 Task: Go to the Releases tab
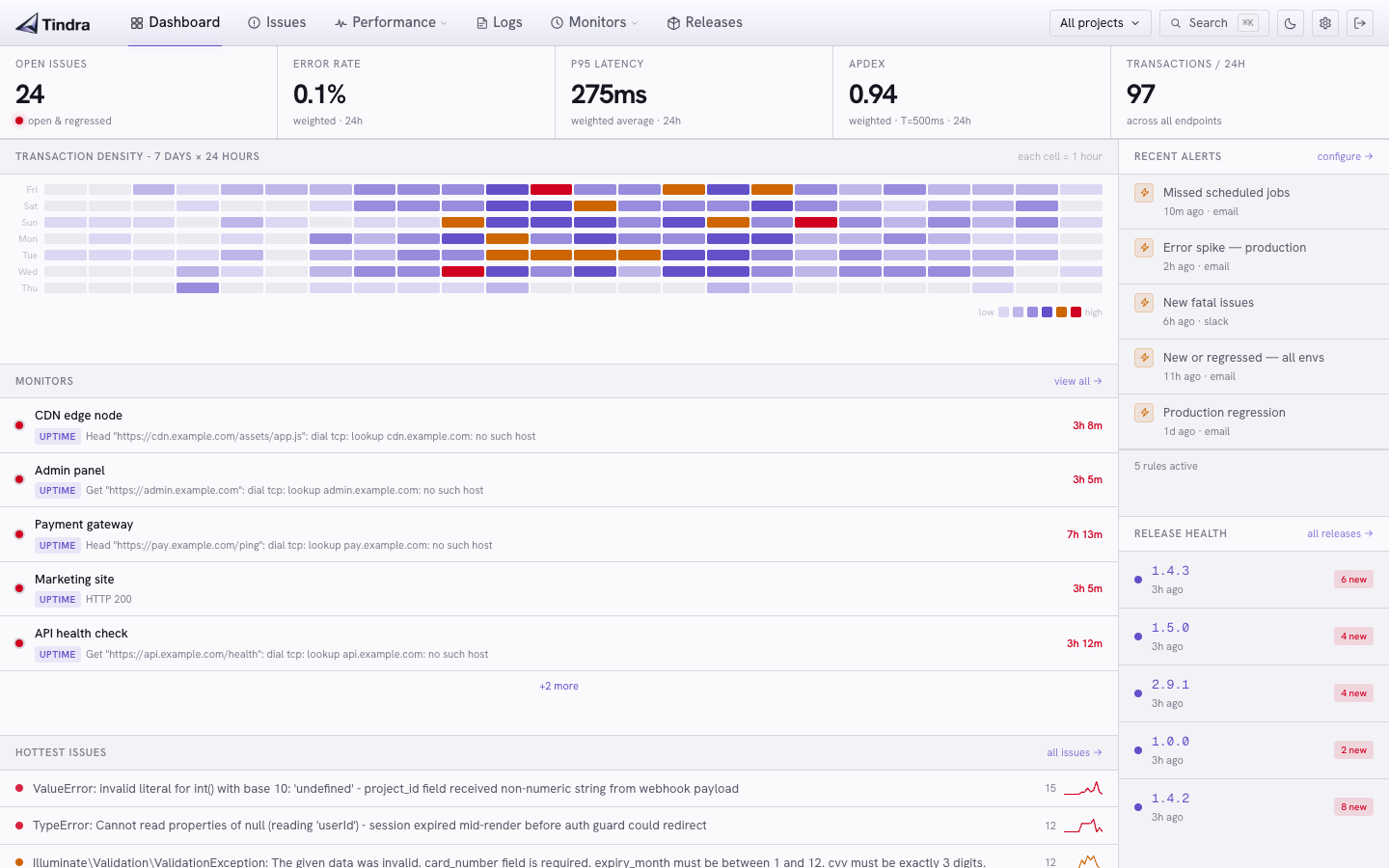click(704, 22)
